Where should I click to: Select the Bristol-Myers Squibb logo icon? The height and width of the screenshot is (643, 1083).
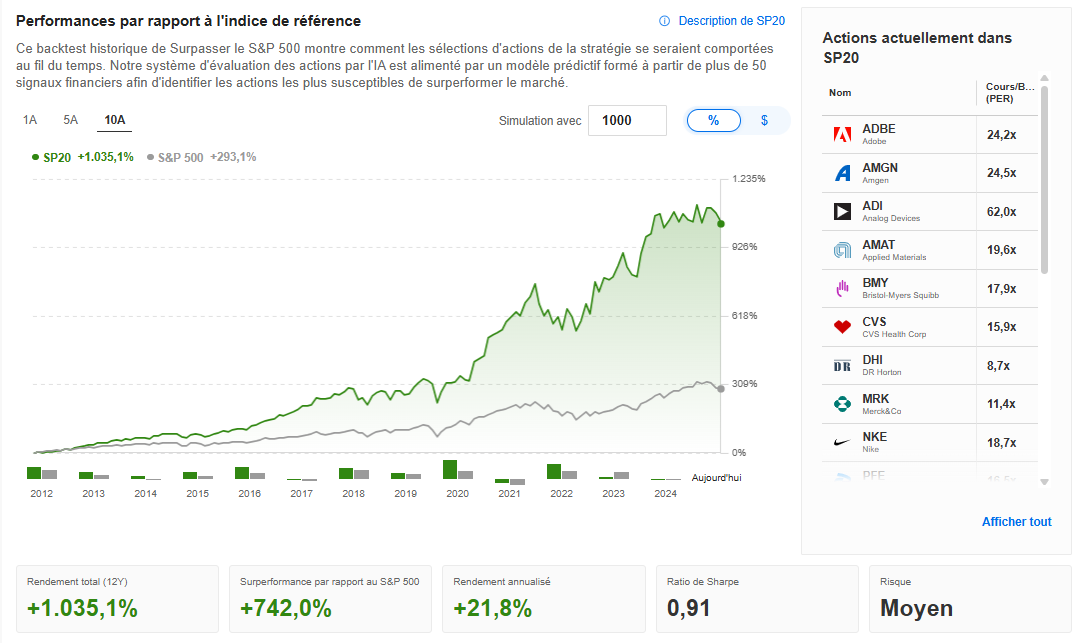(x=842, y=288)
